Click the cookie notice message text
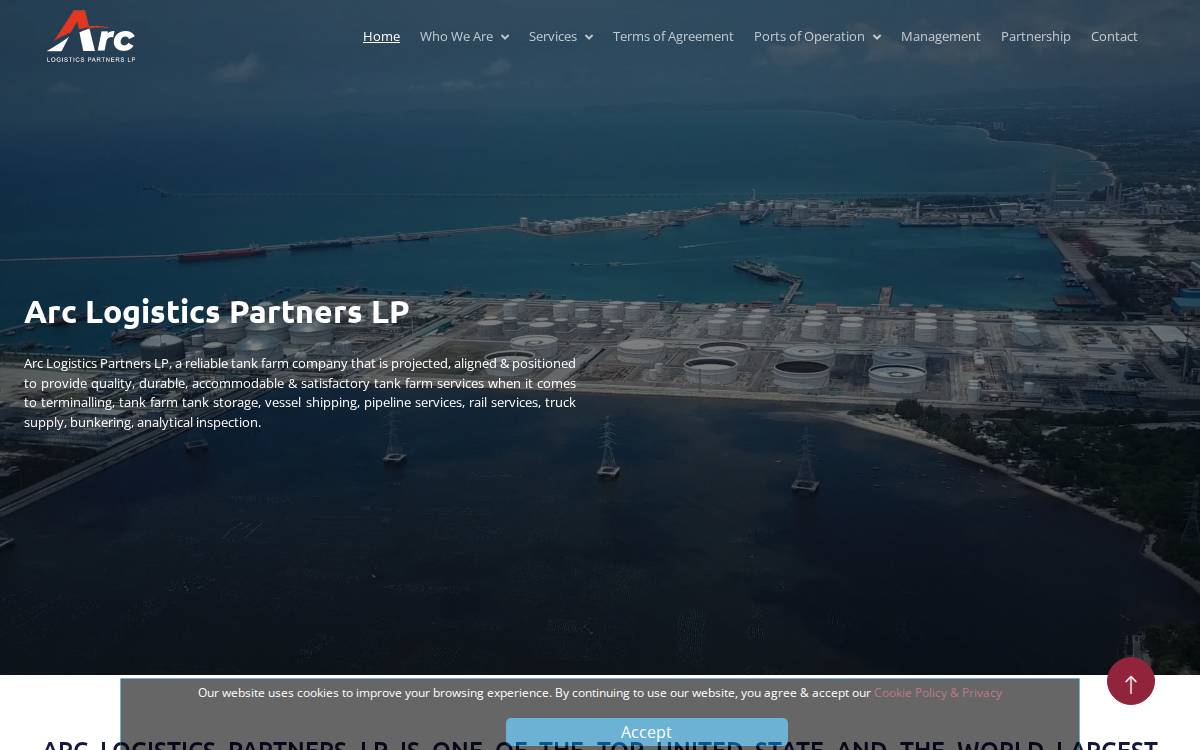The height and width of the screenshot is (750, 1200). (x=534, y=692)
